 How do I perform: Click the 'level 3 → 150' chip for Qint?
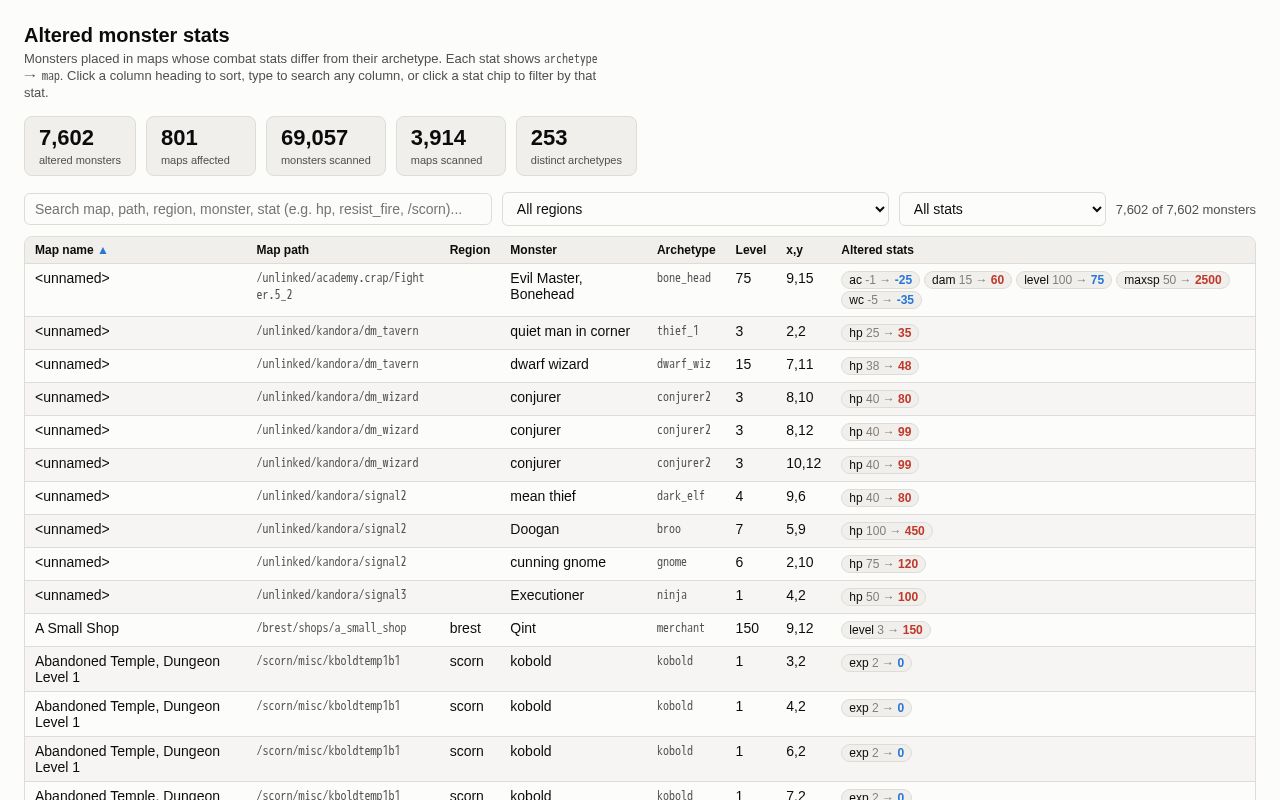[886, 630]
